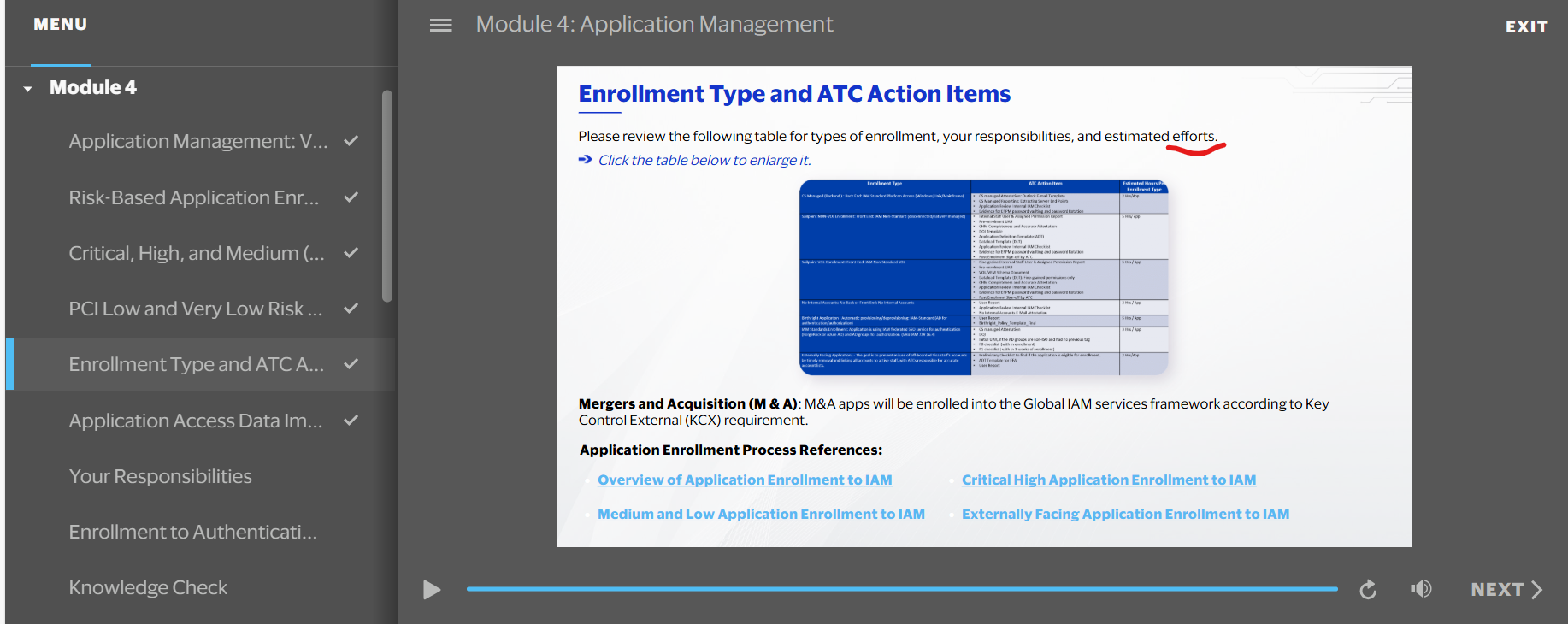1568x624 pixels.
Task: Collapse the Module 4 section arrow
Action: [28, 88]
